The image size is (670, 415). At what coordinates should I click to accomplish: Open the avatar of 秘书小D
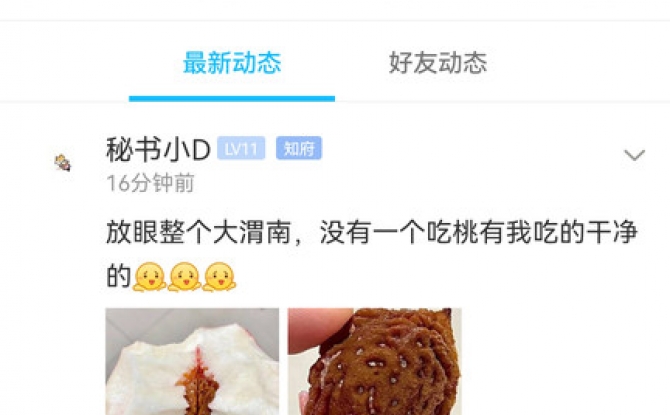pyautogui.click(x=63, y=163)
